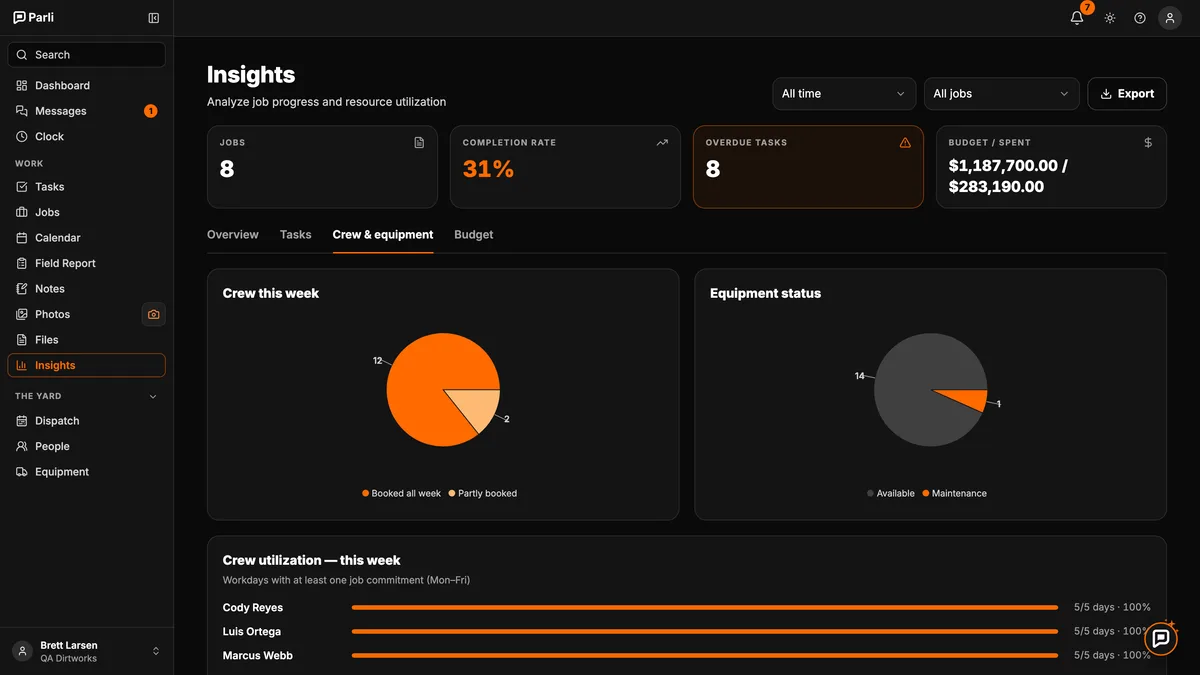The width and height of the screenshot is (1200, 675).
Task: Toggle Booked all week legend item
Action: (401, 494)
